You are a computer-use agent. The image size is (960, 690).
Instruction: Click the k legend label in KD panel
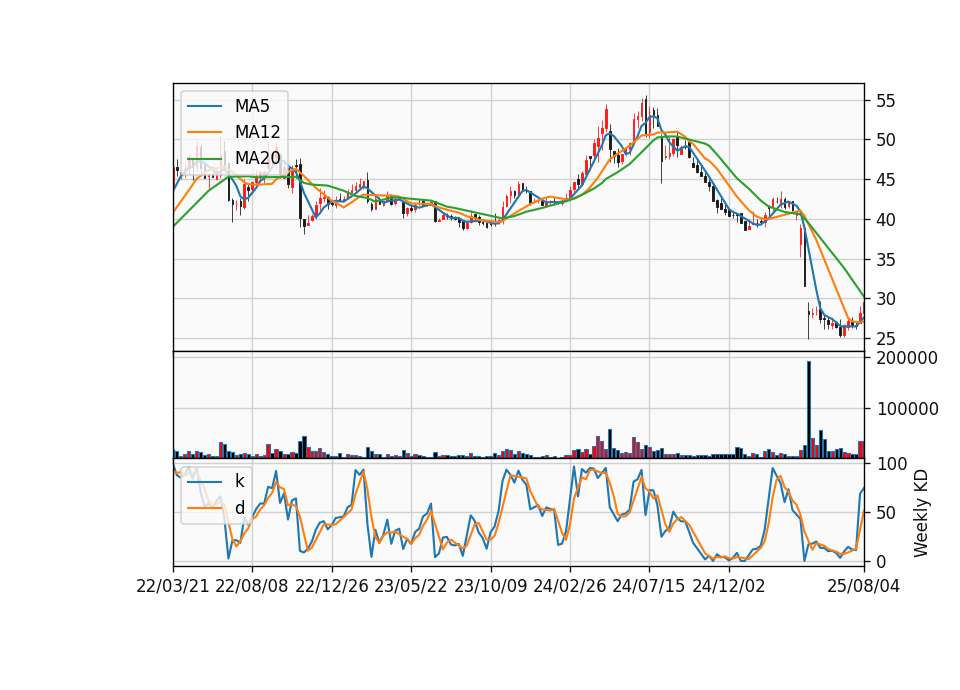tap(239, 481)
